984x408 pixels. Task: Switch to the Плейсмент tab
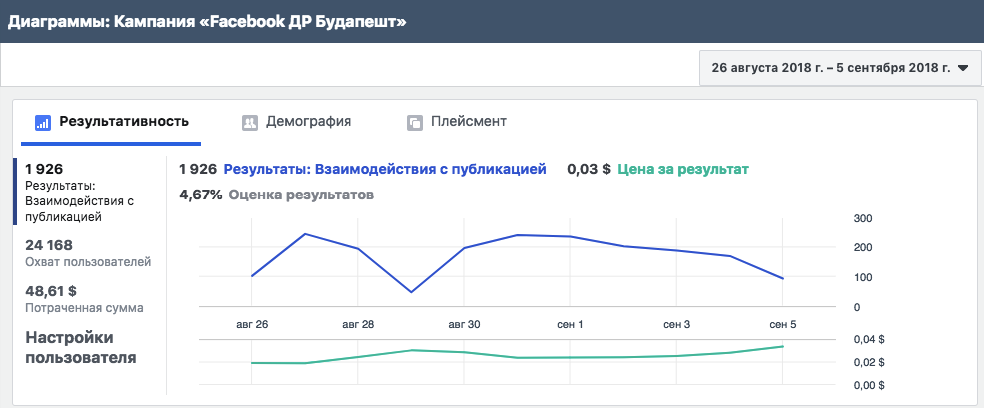pos(457,122)
